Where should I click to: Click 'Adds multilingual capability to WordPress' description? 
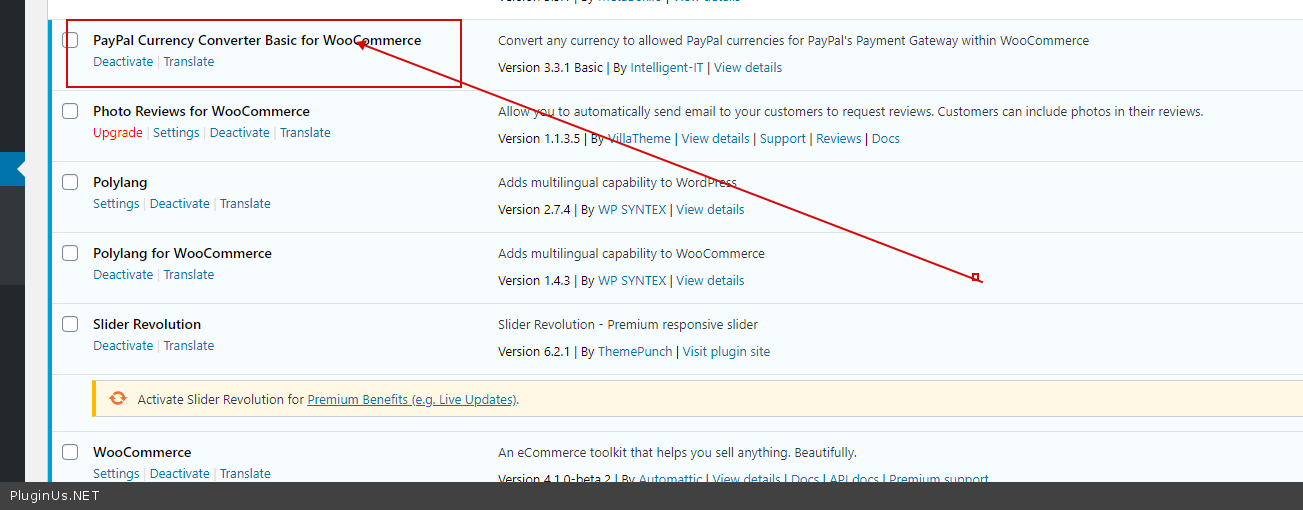click(617, 183)
